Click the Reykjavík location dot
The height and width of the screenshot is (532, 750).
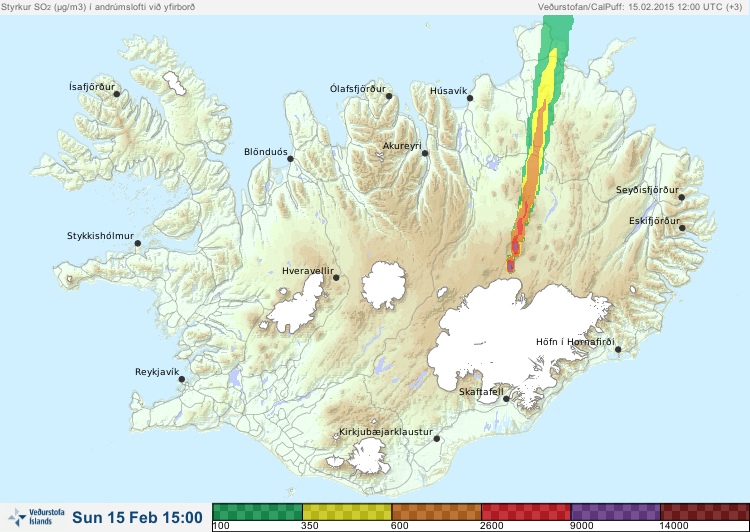[182, 379]
